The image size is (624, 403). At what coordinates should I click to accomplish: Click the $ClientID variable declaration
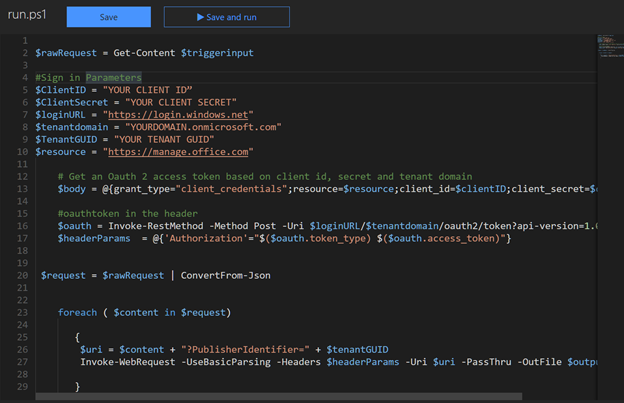click(60, 90)
